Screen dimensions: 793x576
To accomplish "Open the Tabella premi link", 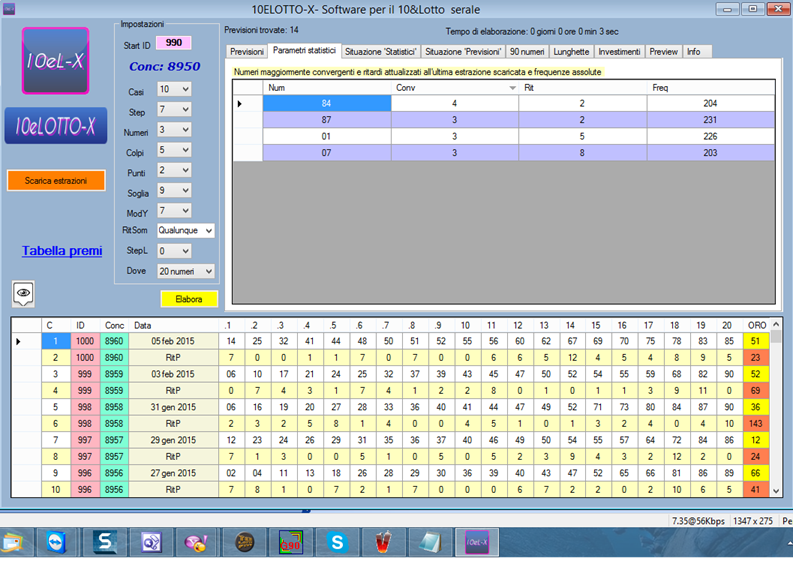I will [x=62, y=251].
